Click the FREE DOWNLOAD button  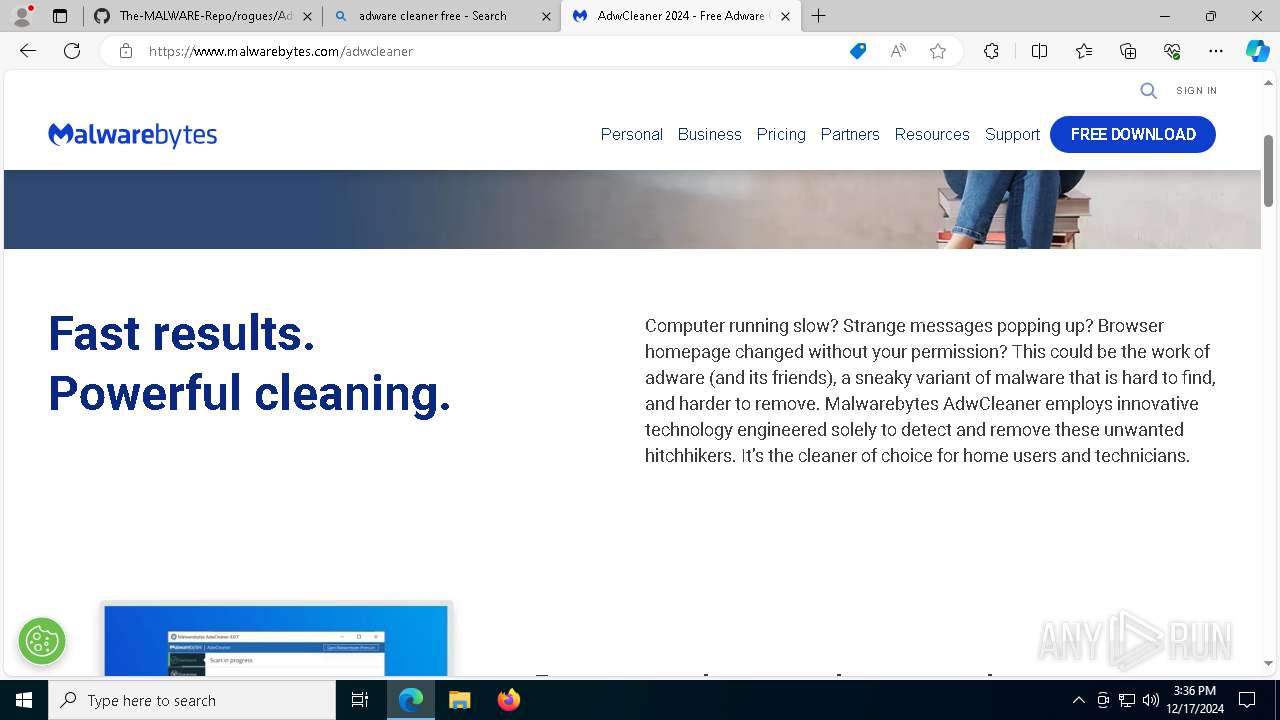[1133, 134]
